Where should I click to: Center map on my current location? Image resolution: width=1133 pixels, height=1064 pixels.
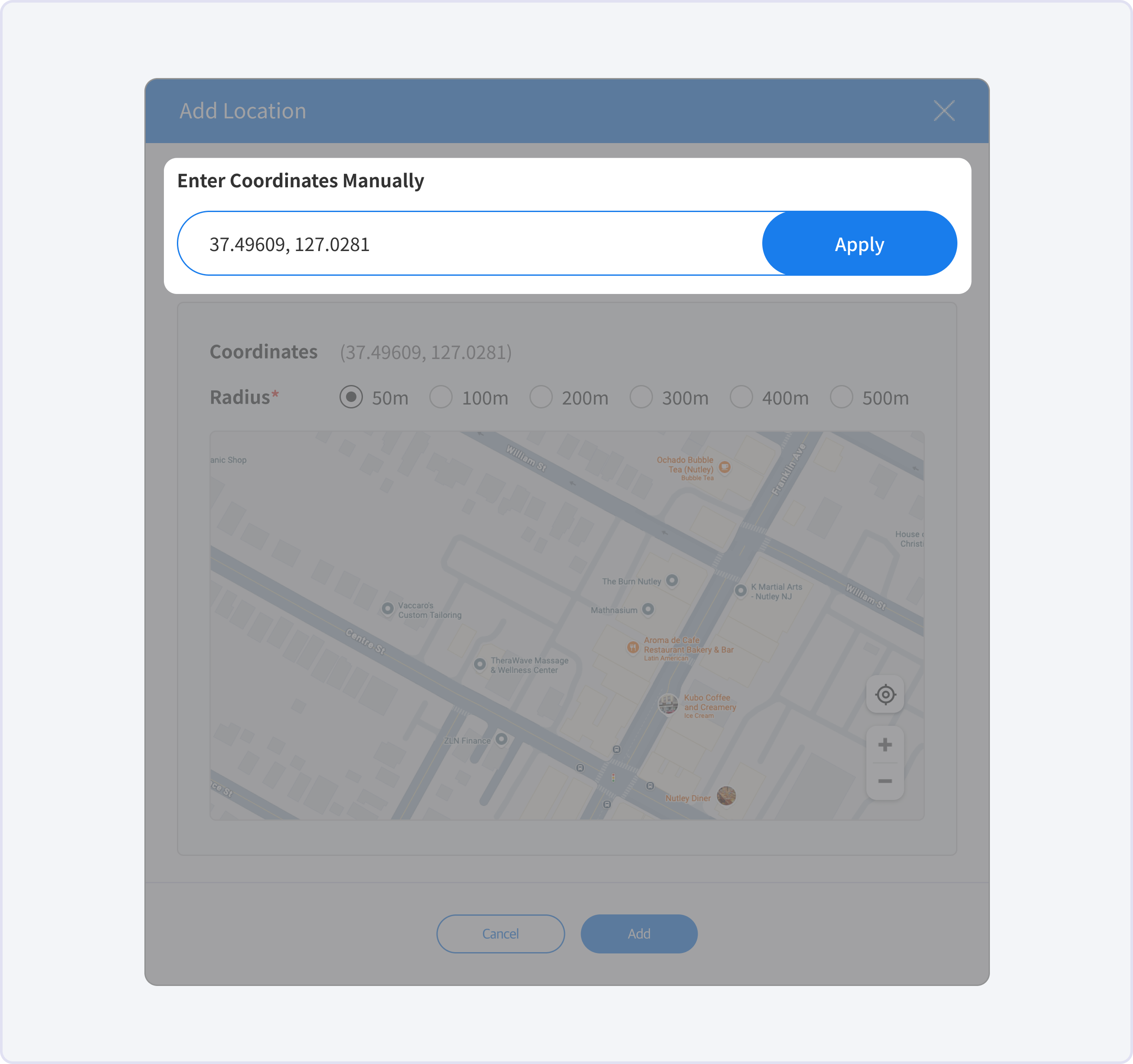[885, 695]
